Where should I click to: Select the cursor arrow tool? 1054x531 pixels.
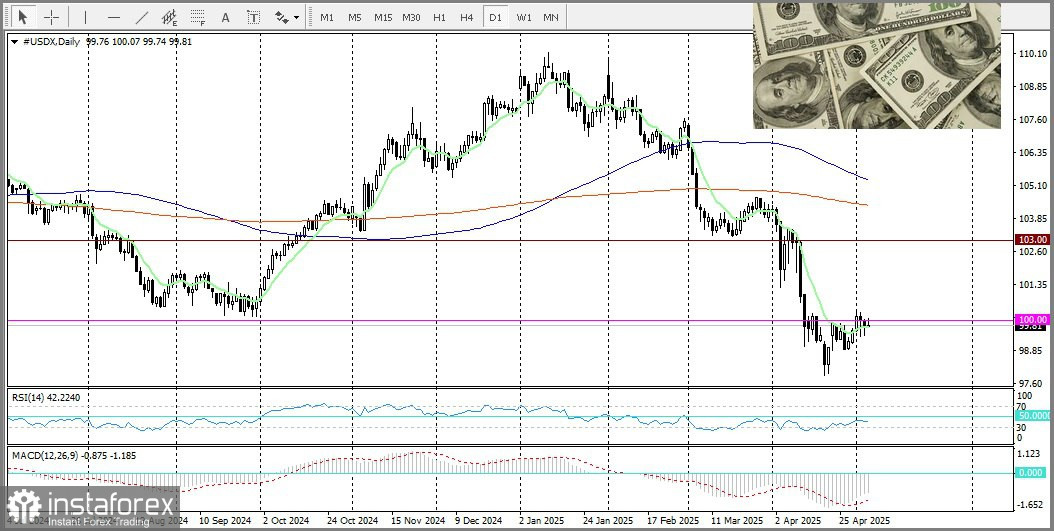23,17
